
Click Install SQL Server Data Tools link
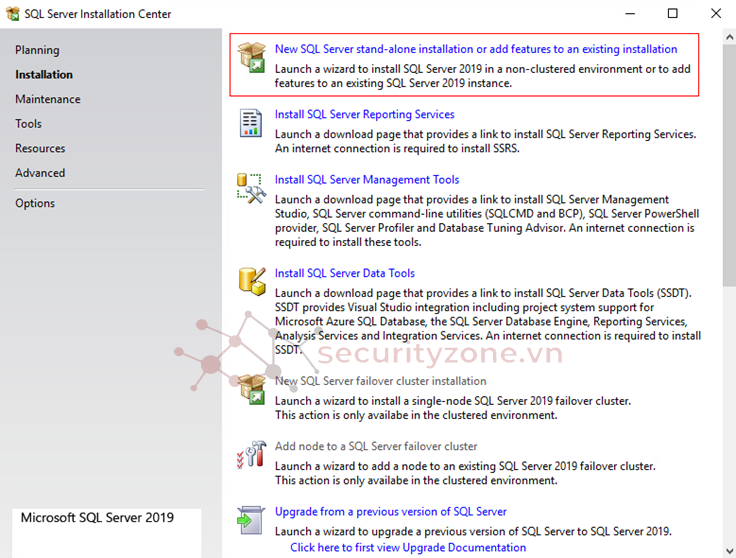(x=345, y=273)
